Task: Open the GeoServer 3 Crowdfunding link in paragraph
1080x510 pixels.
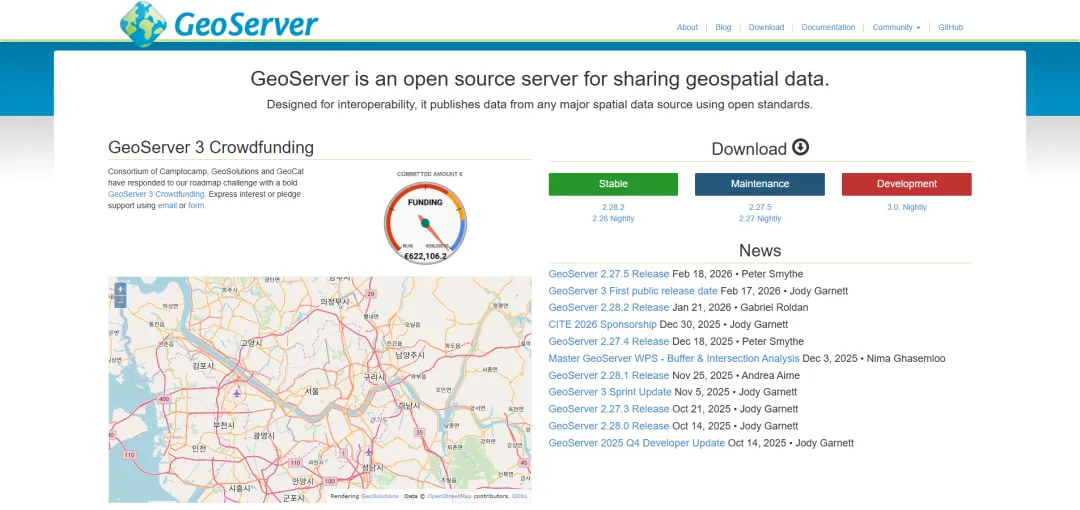Action: pos(156,194)
